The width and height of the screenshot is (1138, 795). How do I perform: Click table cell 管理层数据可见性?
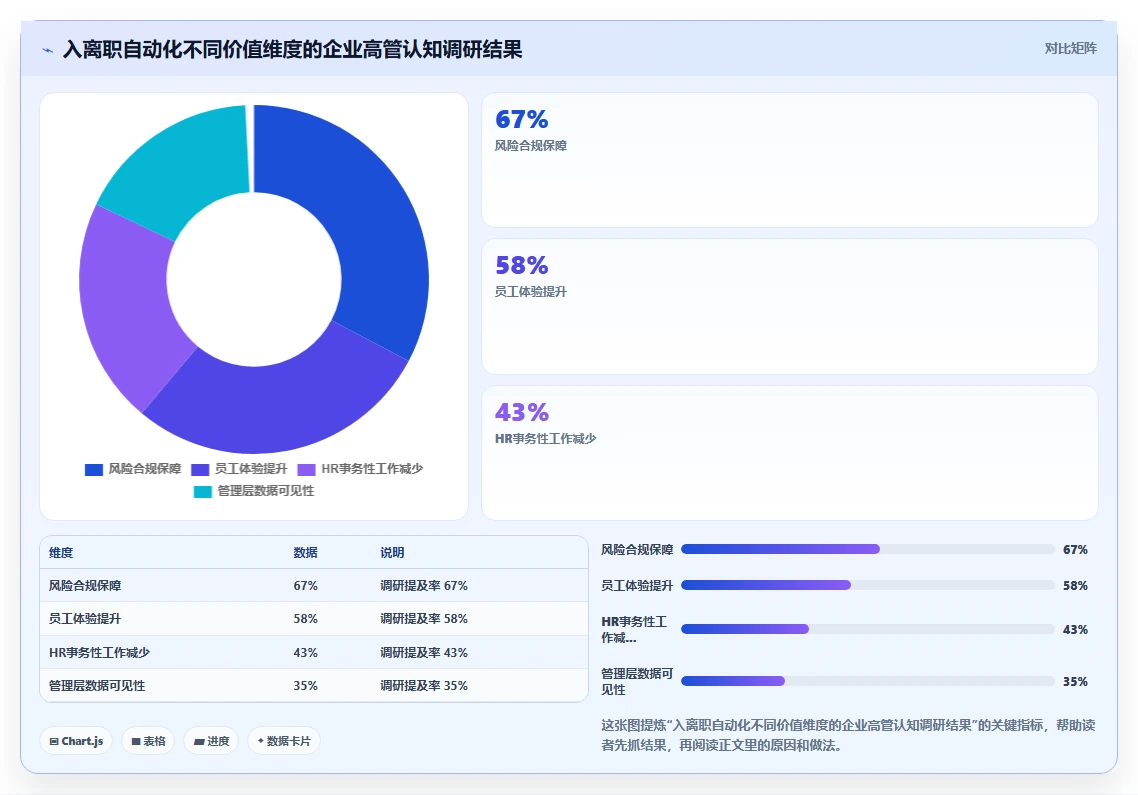point(97,685)
